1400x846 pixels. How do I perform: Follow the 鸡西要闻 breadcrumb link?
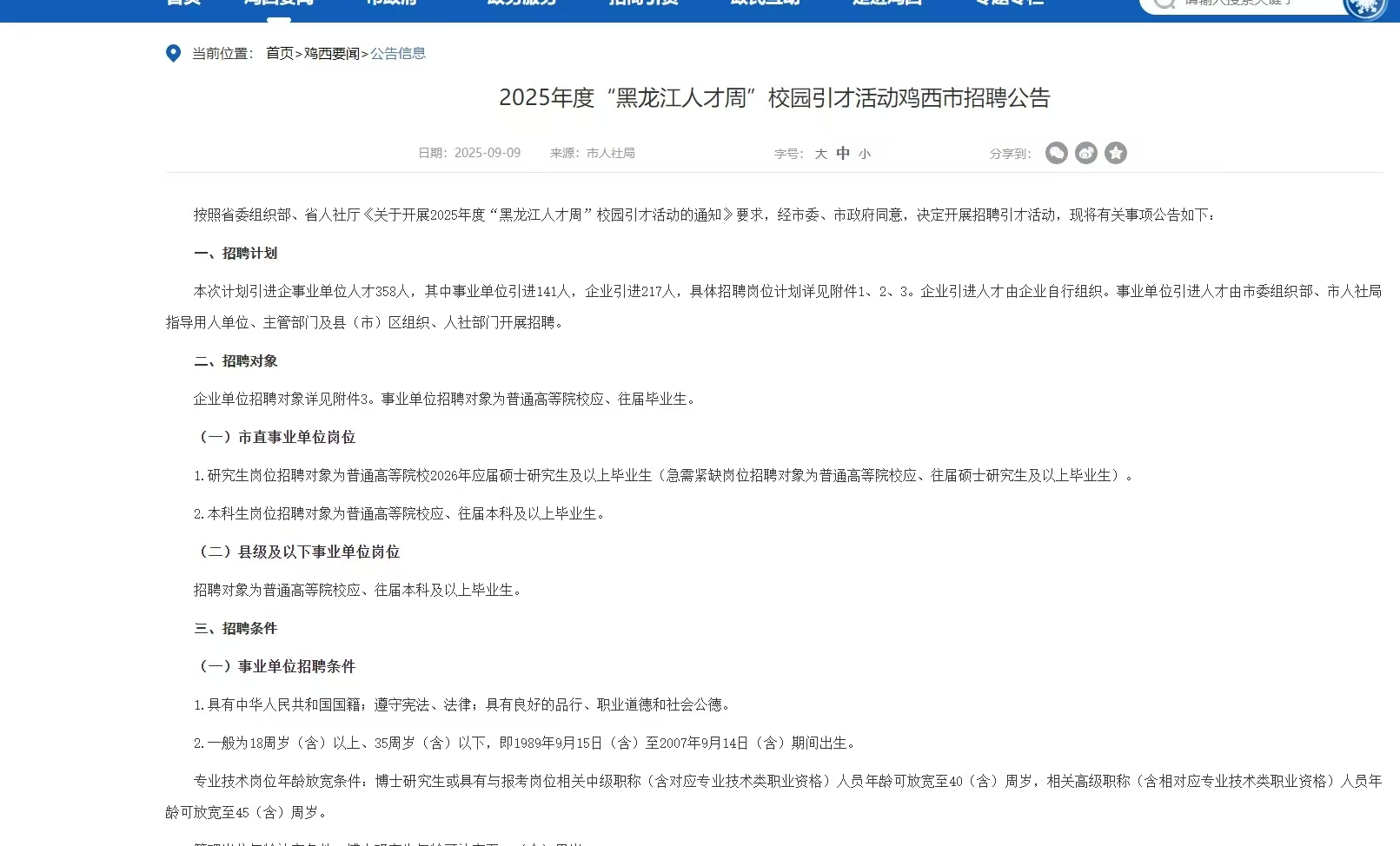tap(334, 53)
